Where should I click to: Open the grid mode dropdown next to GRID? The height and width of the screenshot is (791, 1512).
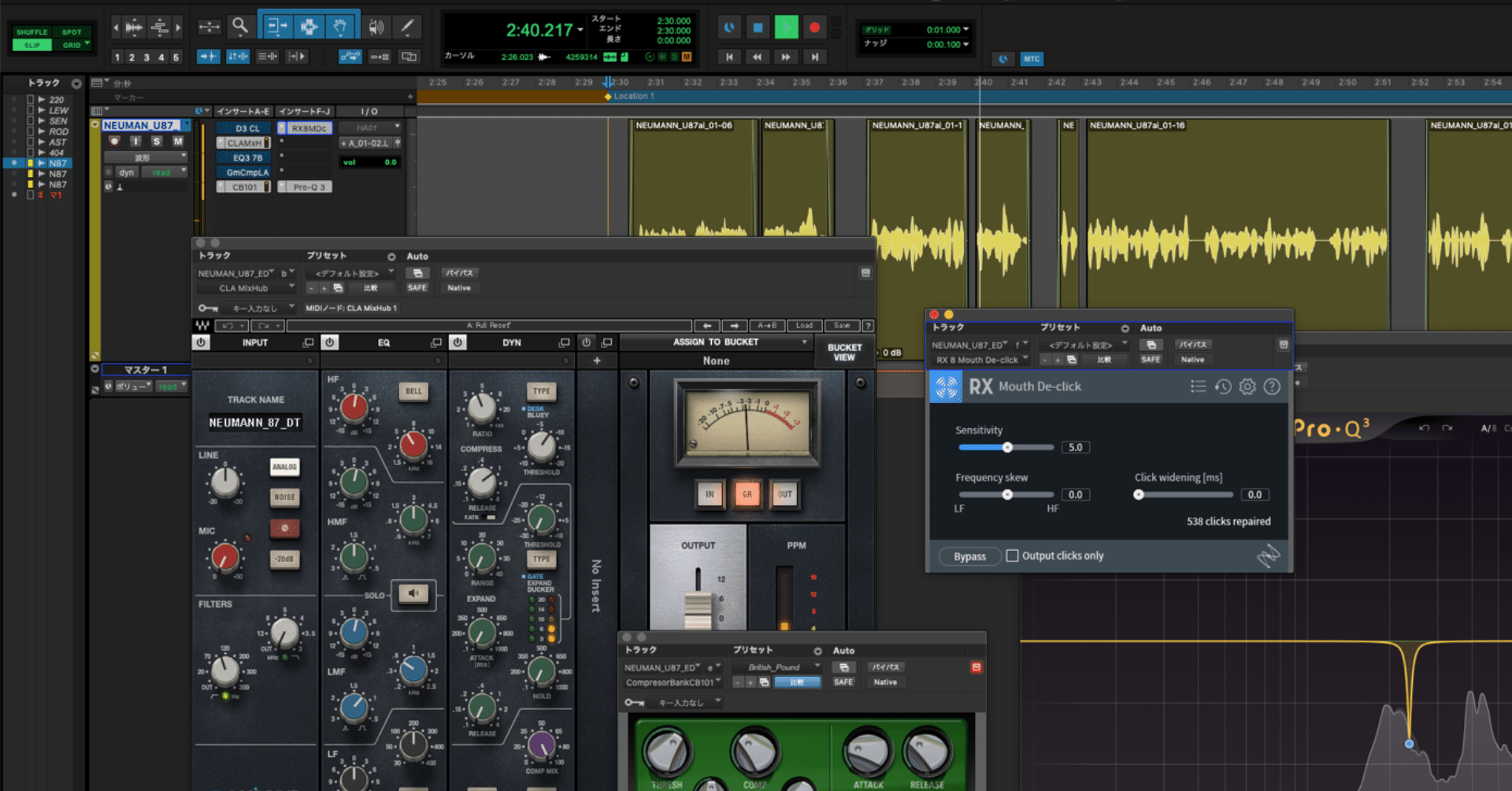click(87, 44)
